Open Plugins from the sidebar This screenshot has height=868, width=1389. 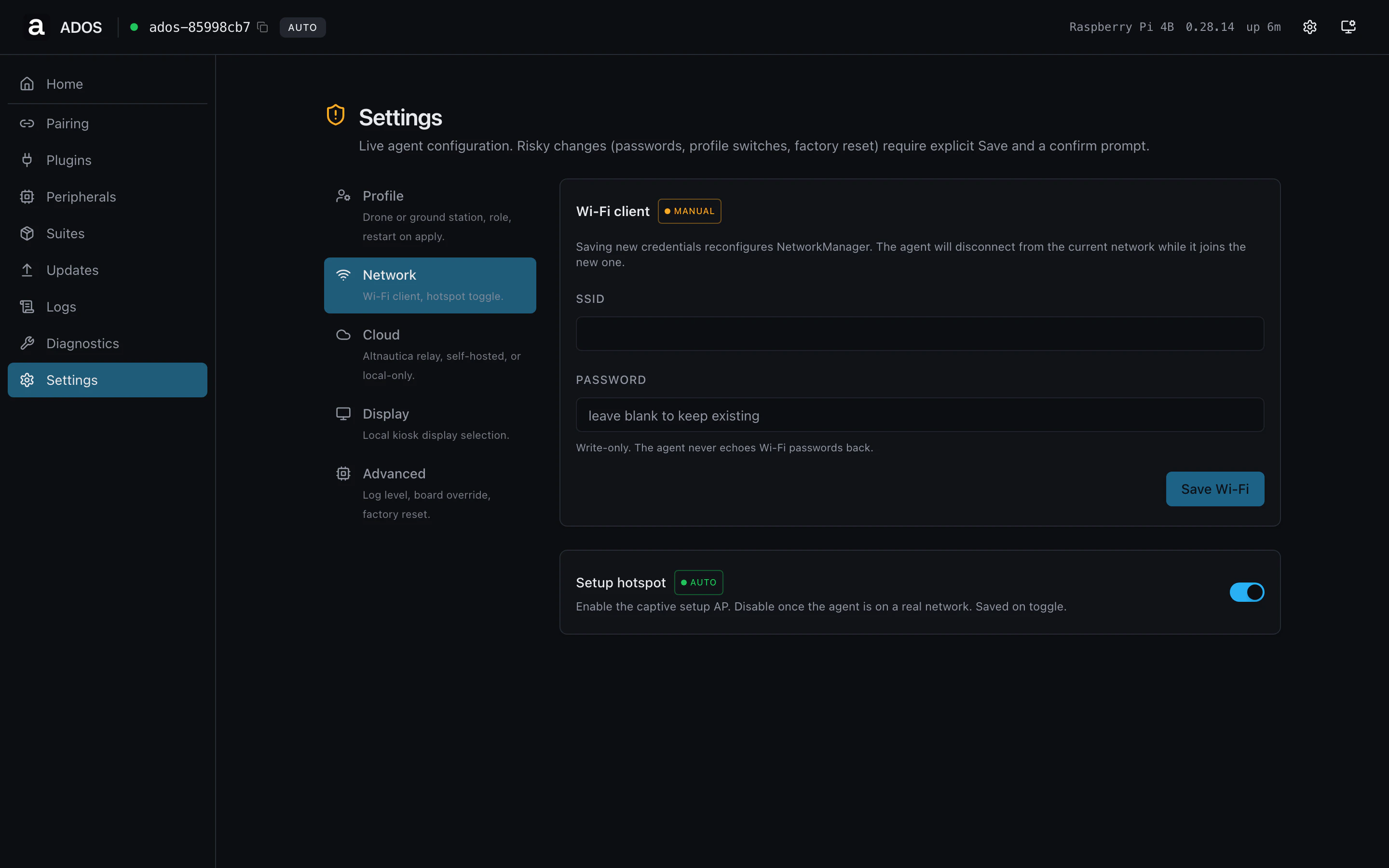108,160
